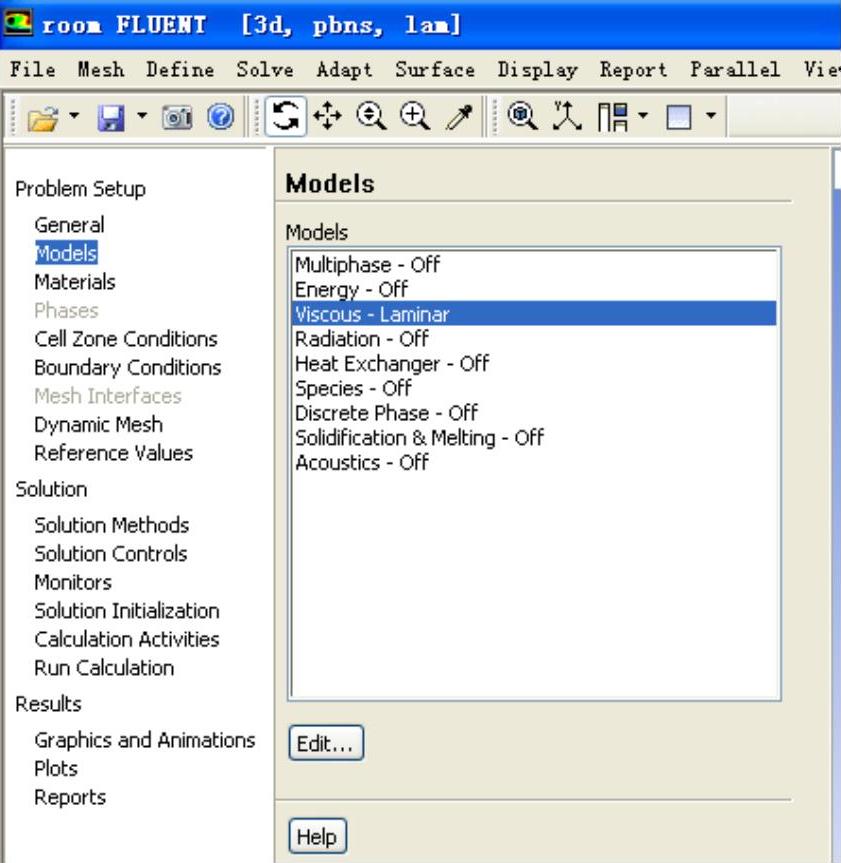Open the Adapt menu
The image size is (841, 863).
click(345, 70)
